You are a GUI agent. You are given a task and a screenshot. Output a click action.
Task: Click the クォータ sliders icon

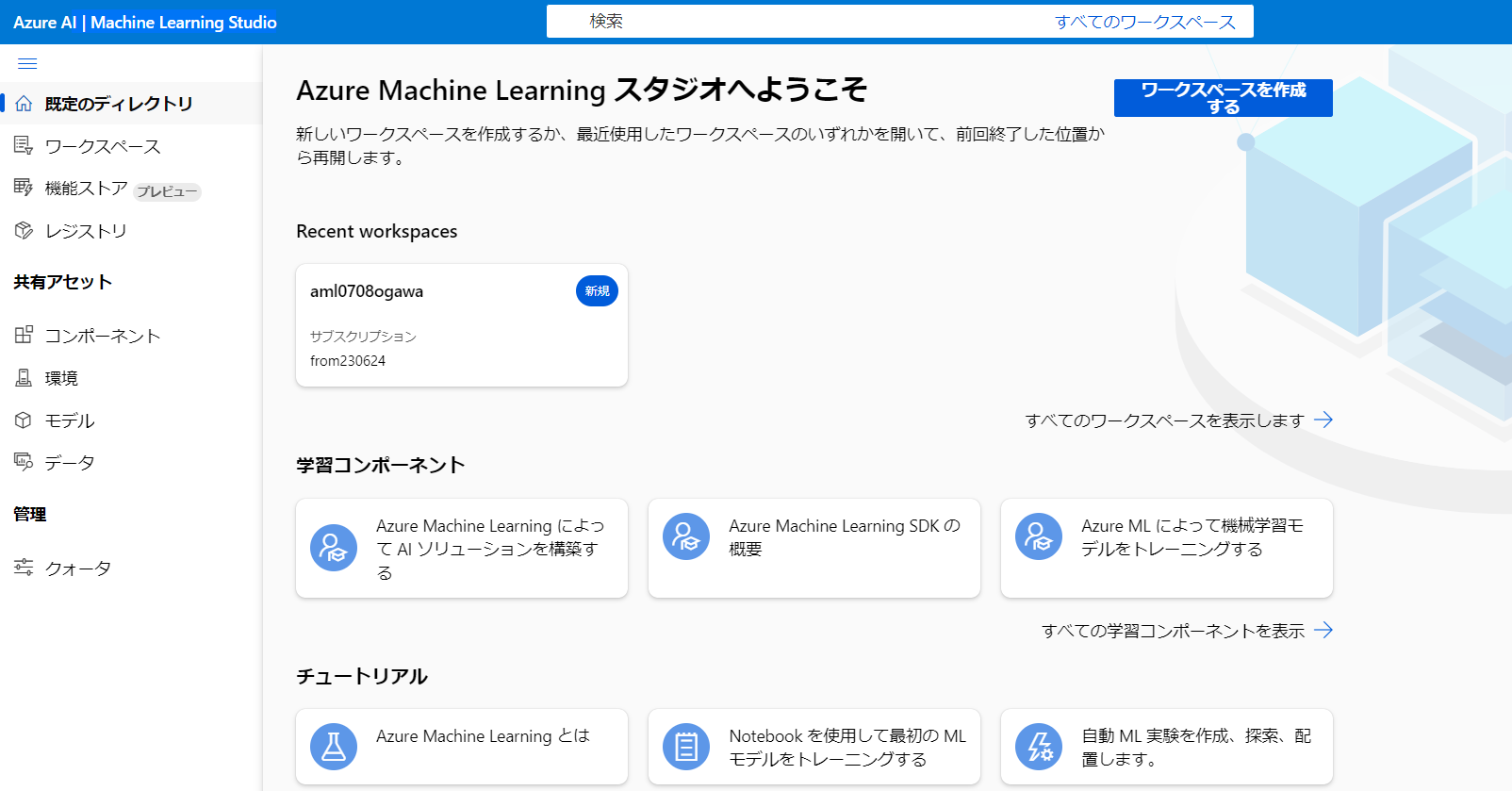coord(24,567)
